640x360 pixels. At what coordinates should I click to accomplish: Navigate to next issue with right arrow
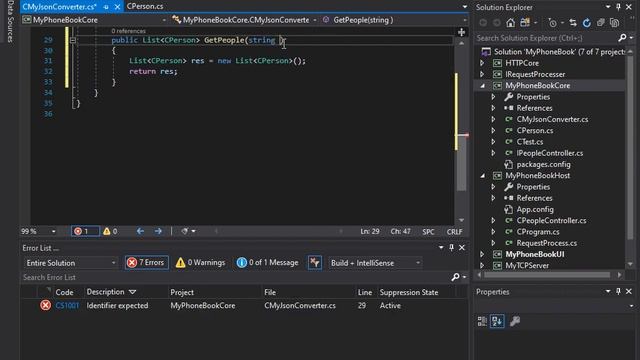158,231
